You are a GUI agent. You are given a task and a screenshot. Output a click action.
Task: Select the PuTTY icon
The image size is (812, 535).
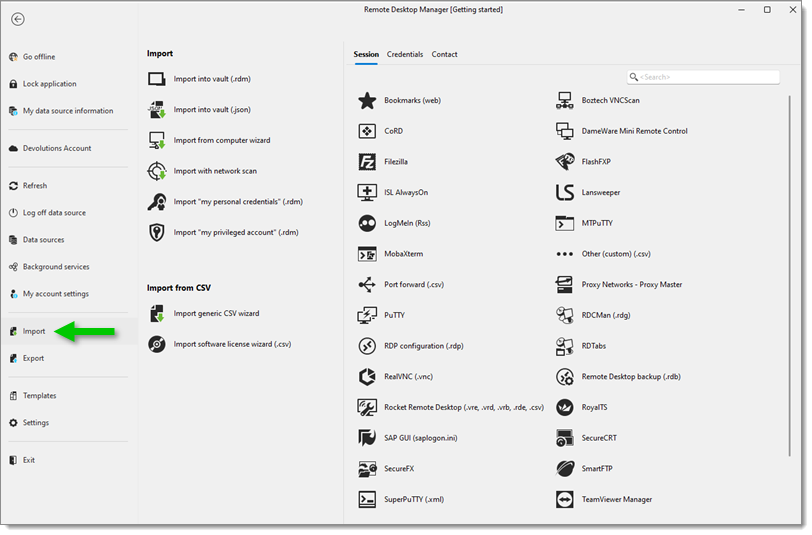pos(367,315)
